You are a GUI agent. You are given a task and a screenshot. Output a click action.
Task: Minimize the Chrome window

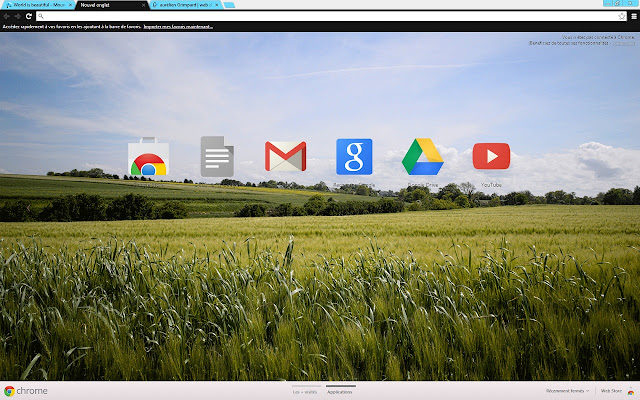point(607,3)
